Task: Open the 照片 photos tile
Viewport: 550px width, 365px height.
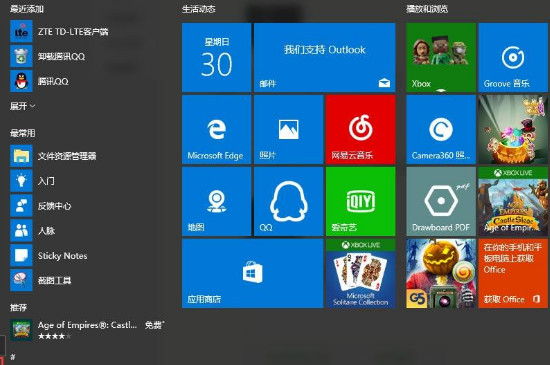Action: [288, 129]
